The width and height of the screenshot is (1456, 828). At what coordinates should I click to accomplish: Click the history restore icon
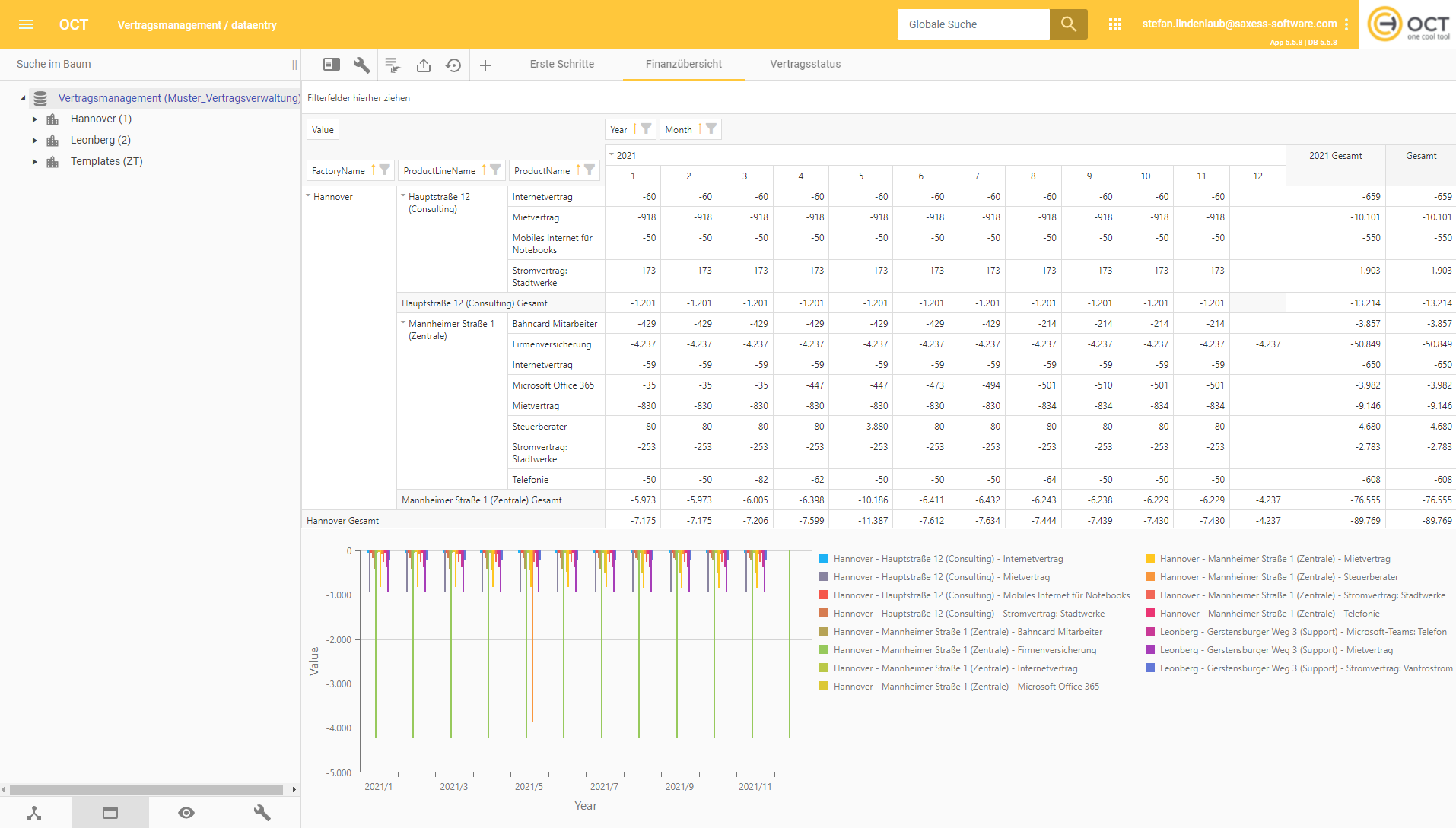point(453,65)
